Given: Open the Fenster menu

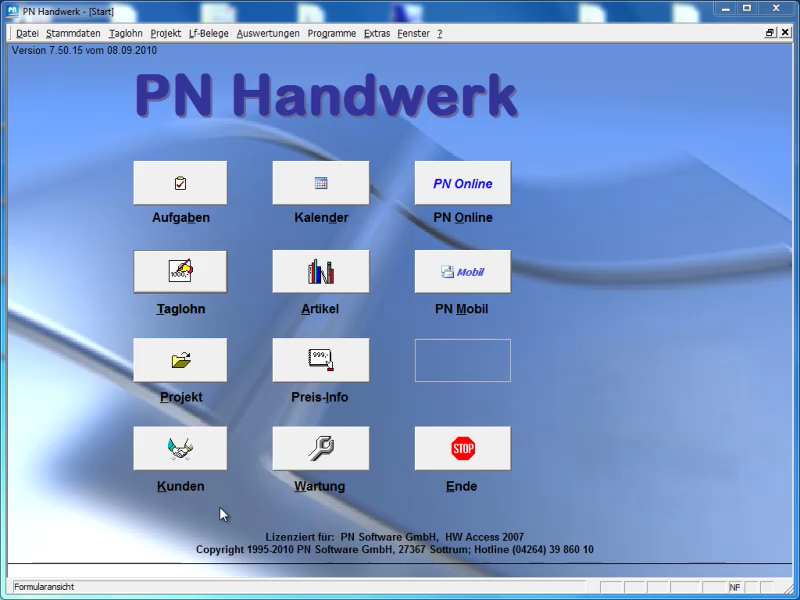Looking at the screenshot, I should coord(413,33).
